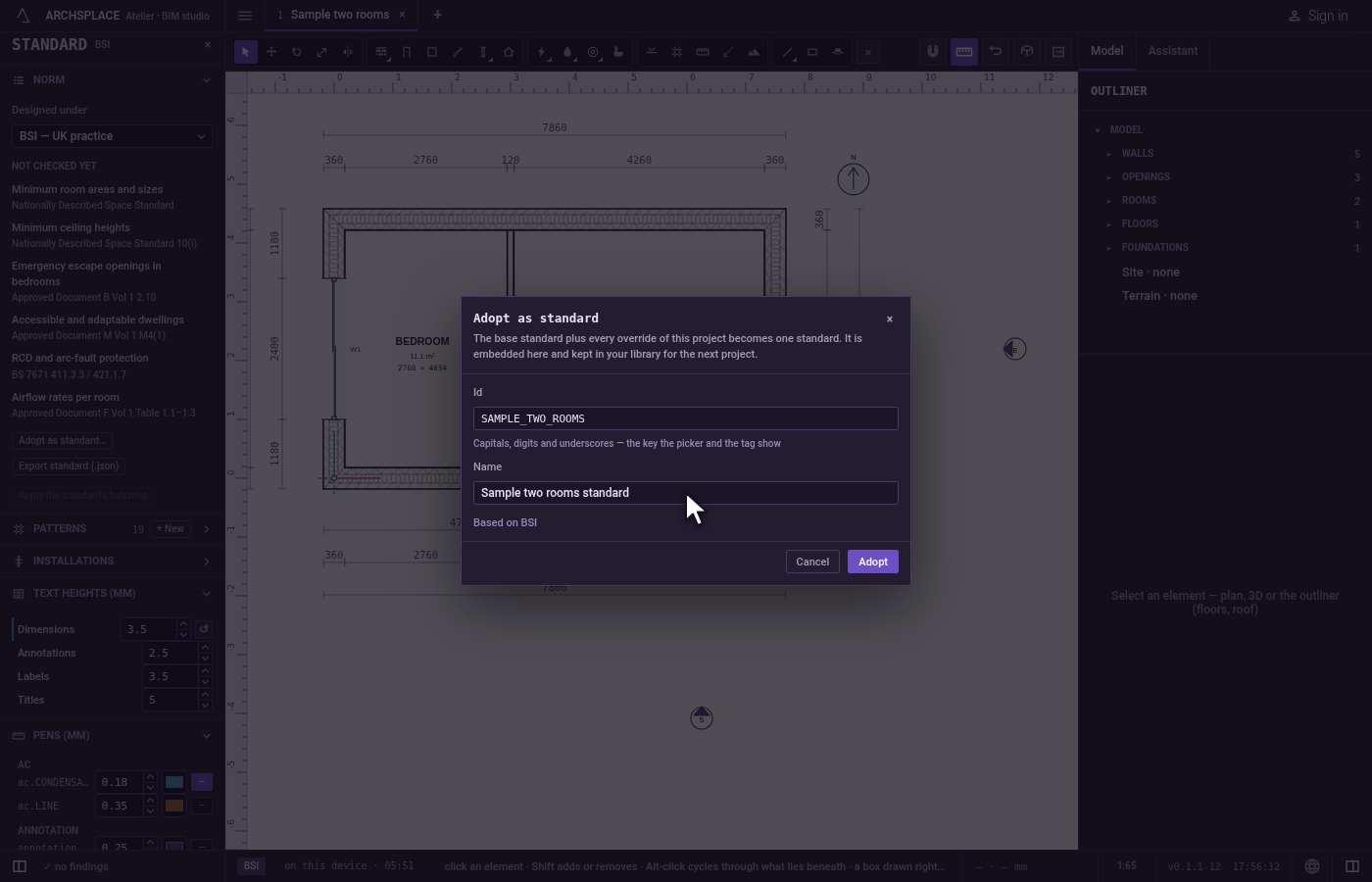Open the BSI — UK practice dropdown
This screenshot has height=882, width=1372.
113,136
